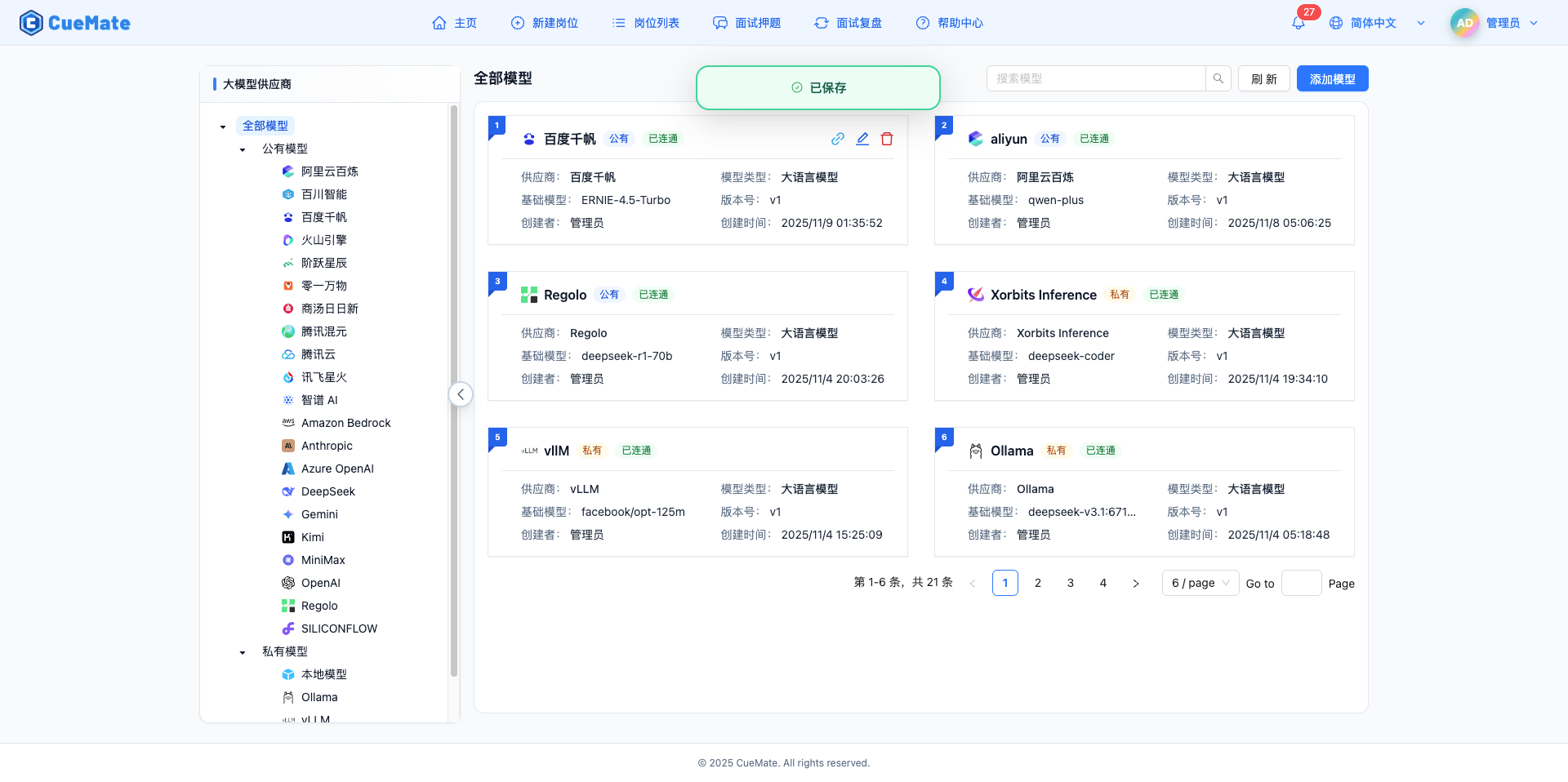Click the edit pencil icon on 百度千帆 card
The width and height of the screenshot is (1568, 782).
[x=862, y=139]
